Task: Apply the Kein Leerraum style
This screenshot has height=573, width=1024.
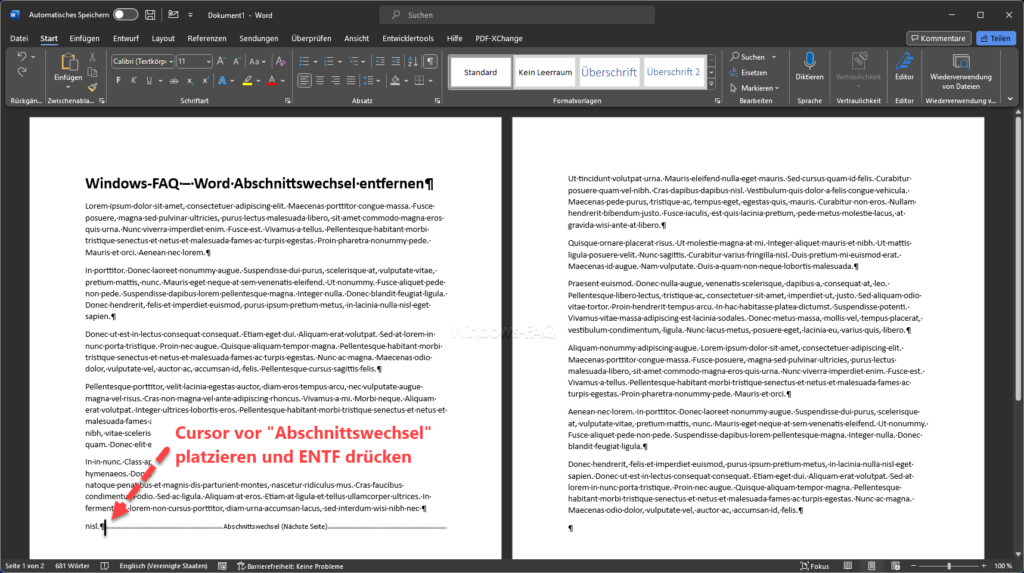Action: coord(545,72)
